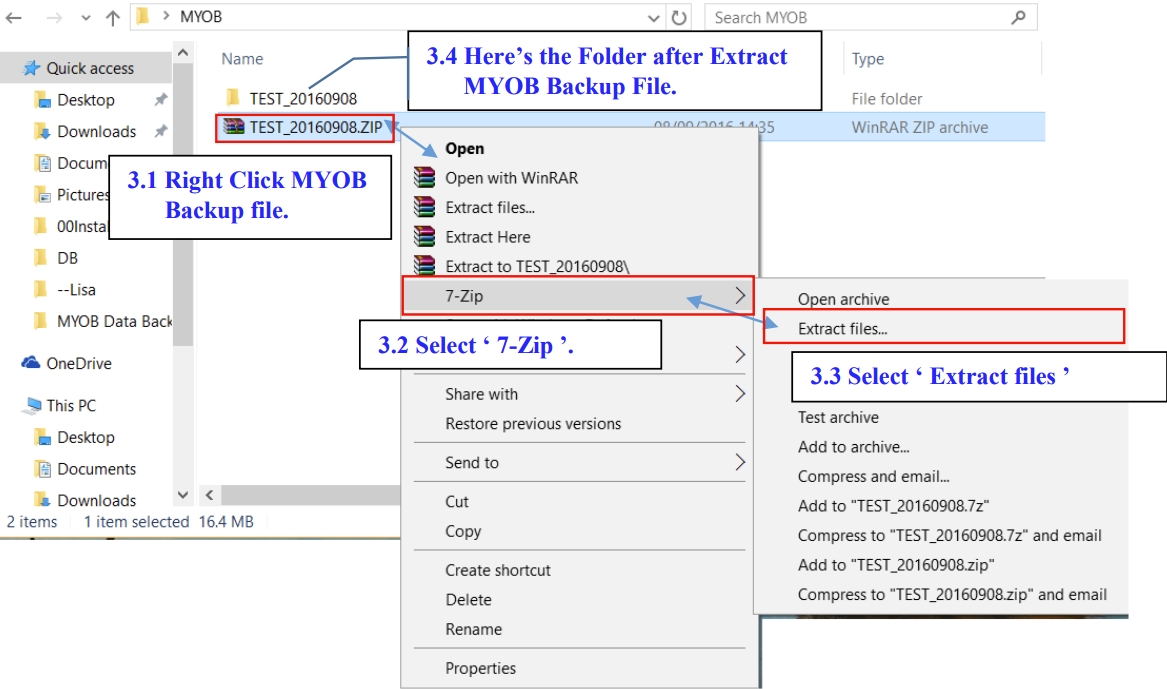Click the WinRAR icon beside Open with WinRAR
The width and height of the screenshot is (1167, 689).
point(425,178)
